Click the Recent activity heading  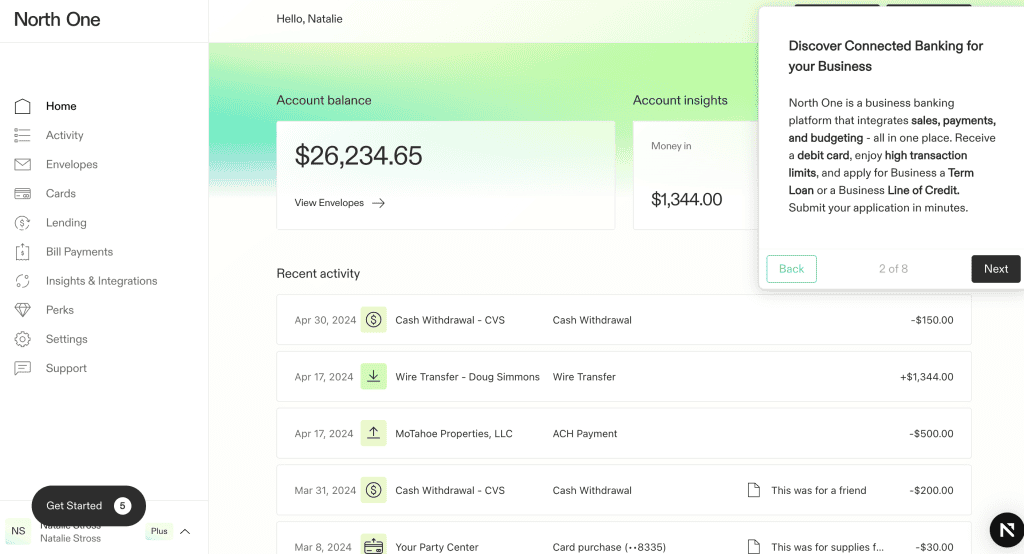[318, 274]
